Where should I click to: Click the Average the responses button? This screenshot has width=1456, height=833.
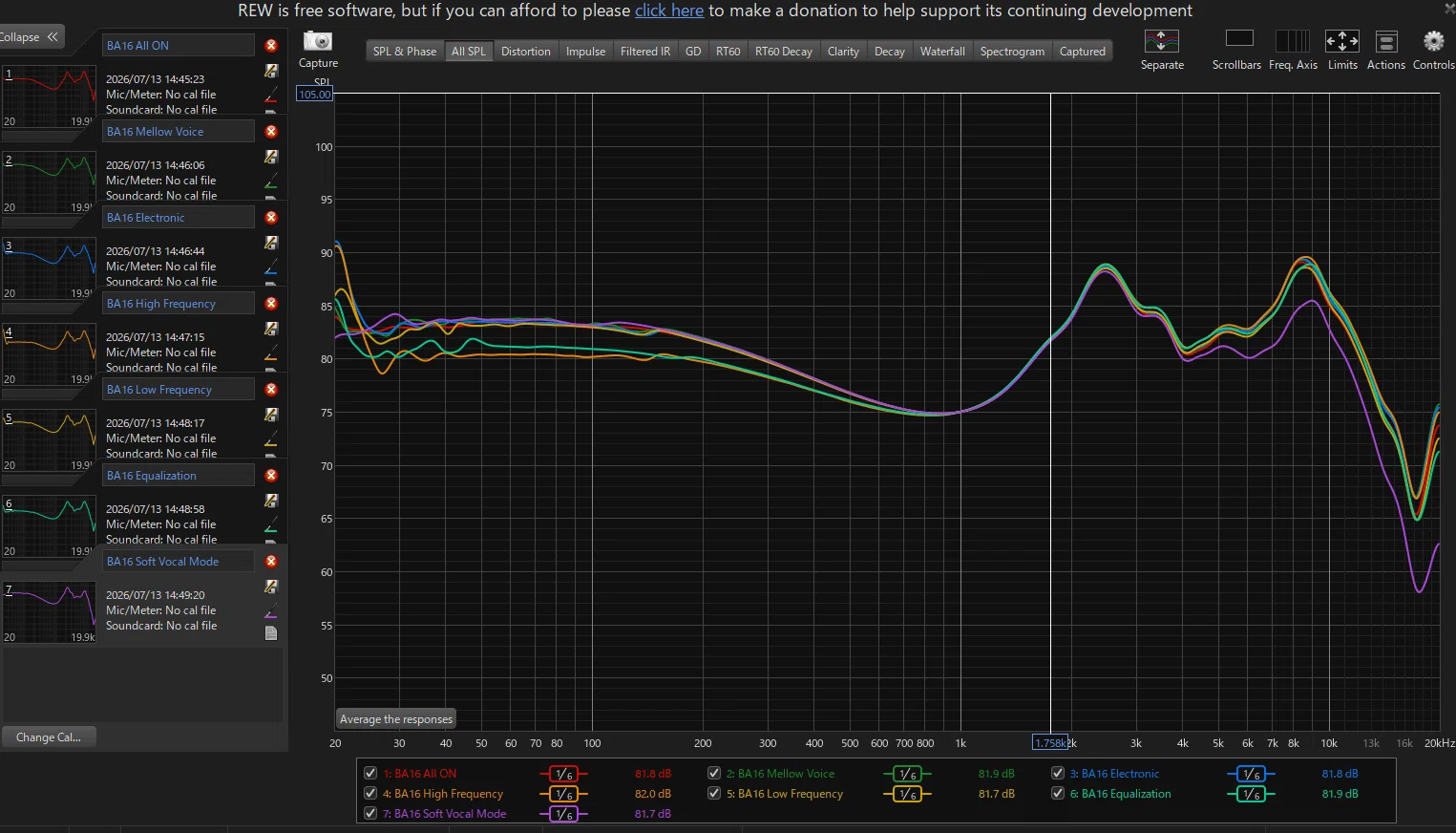coord(396,719)
